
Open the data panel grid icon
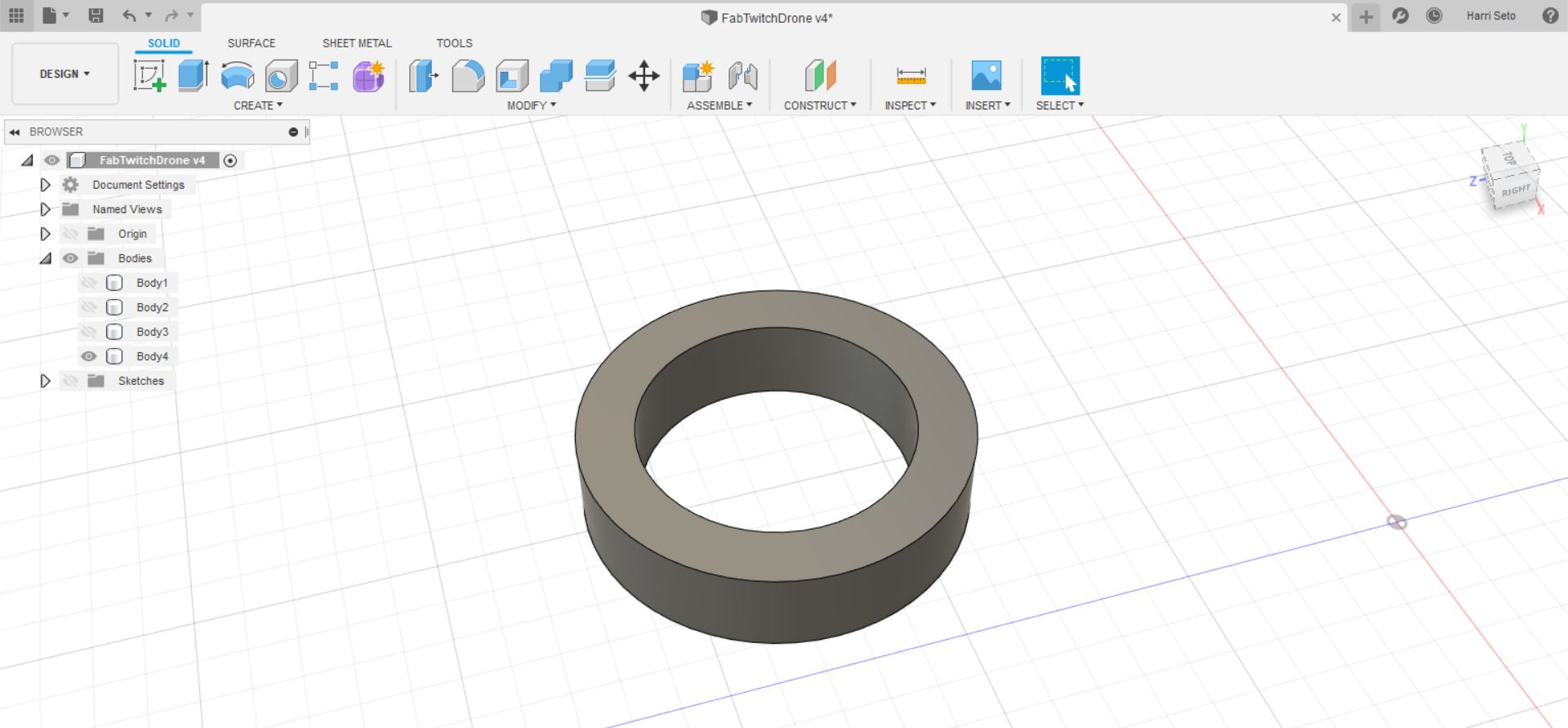16,16
